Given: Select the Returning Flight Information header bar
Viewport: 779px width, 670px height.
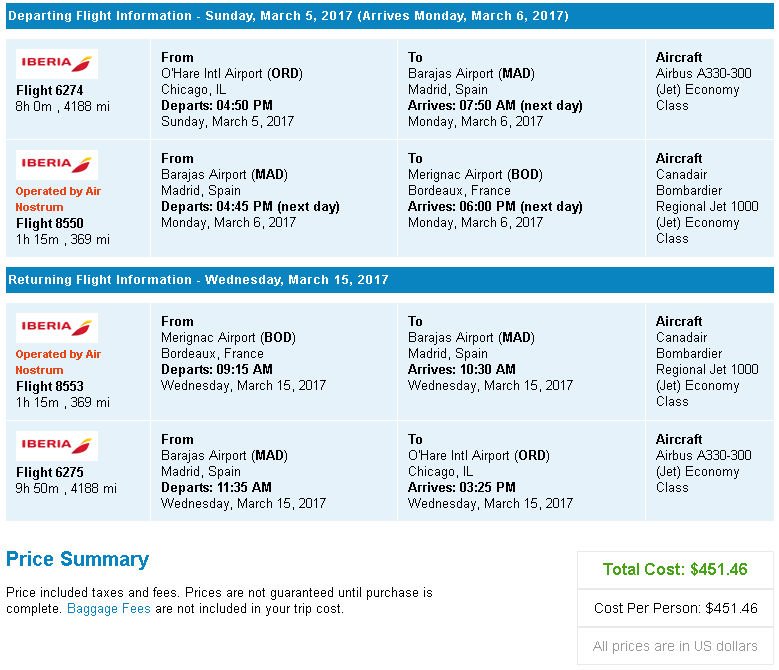Looking at the screenshot, I should pyautogui.click(x=390, y=280).
